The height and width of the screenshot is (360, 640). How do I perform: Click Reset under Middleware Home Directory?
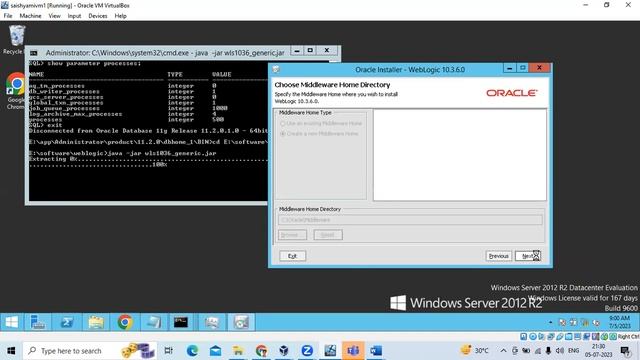pyautogui.click(x=328, y=235)
